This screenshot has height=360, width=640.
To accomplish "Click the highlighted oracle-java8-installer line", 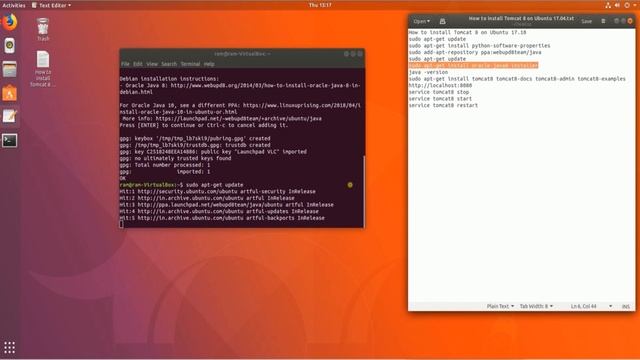I will pyautogui.click(x=473, y=65).
